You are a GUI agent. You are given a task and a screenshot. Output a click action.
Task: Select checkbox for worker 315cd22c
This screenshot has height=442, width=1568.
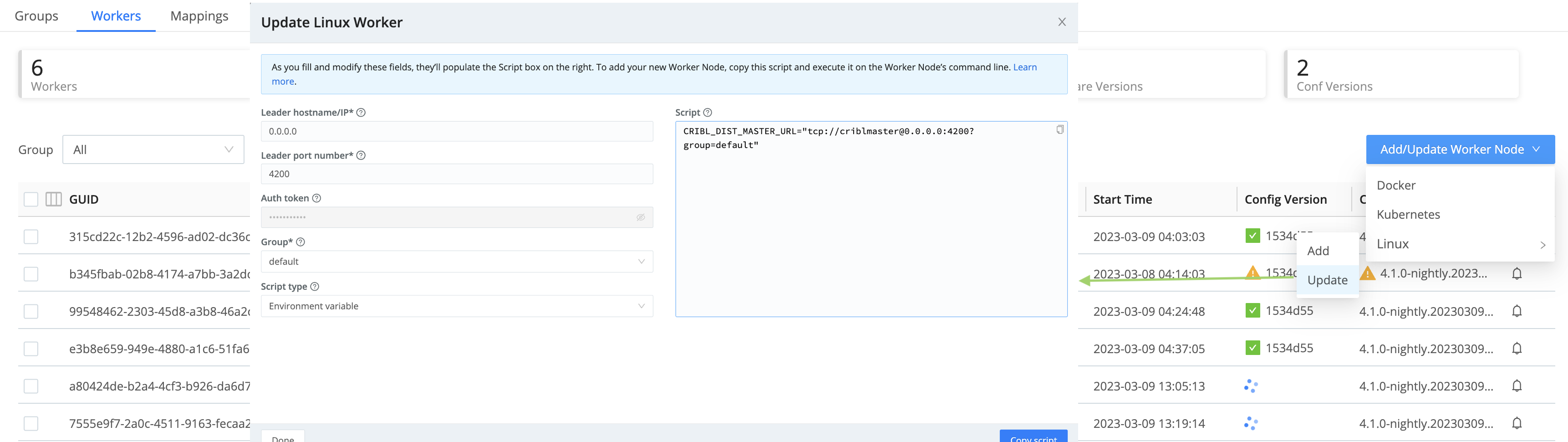[x=31, y=237]
